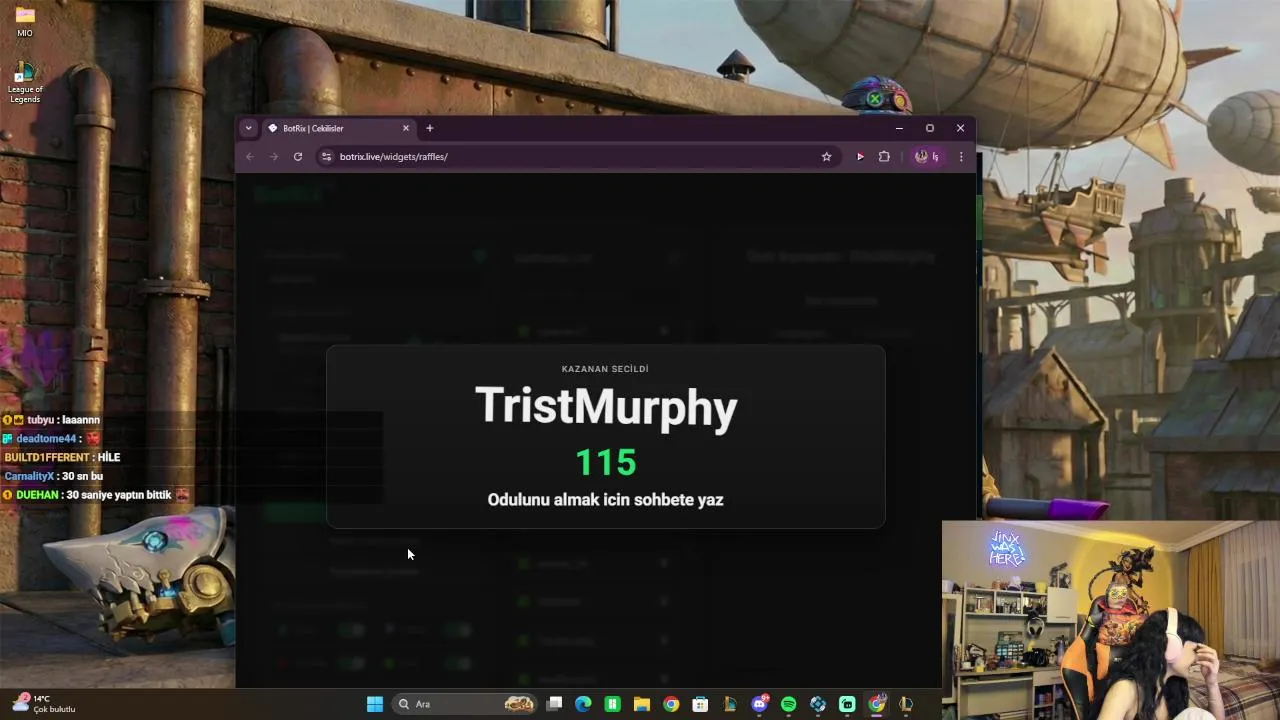Click the winner name TristMurphy
This screenshot has height=720, width=1280.
point(606,407)
